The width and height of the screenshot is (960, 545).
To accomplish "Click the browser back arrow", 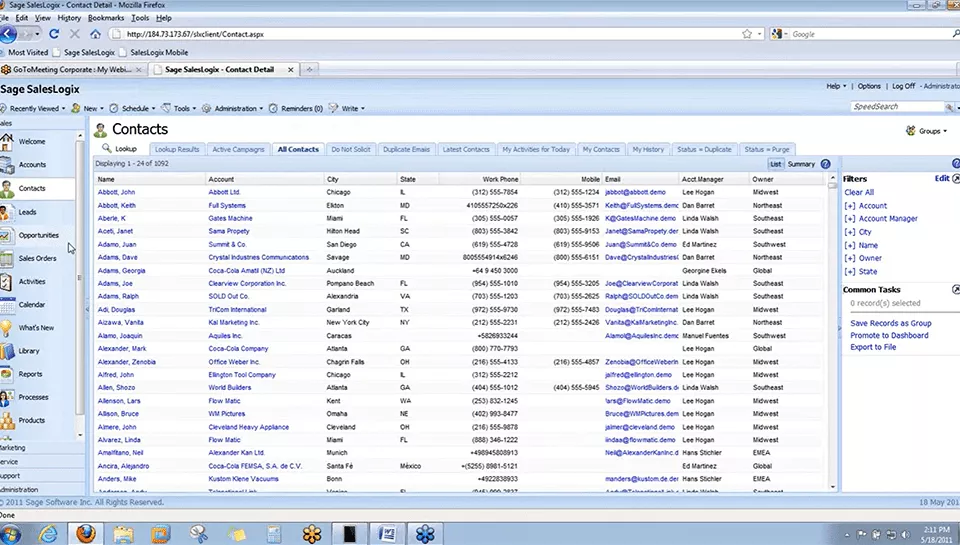I will tap(8, 34).
